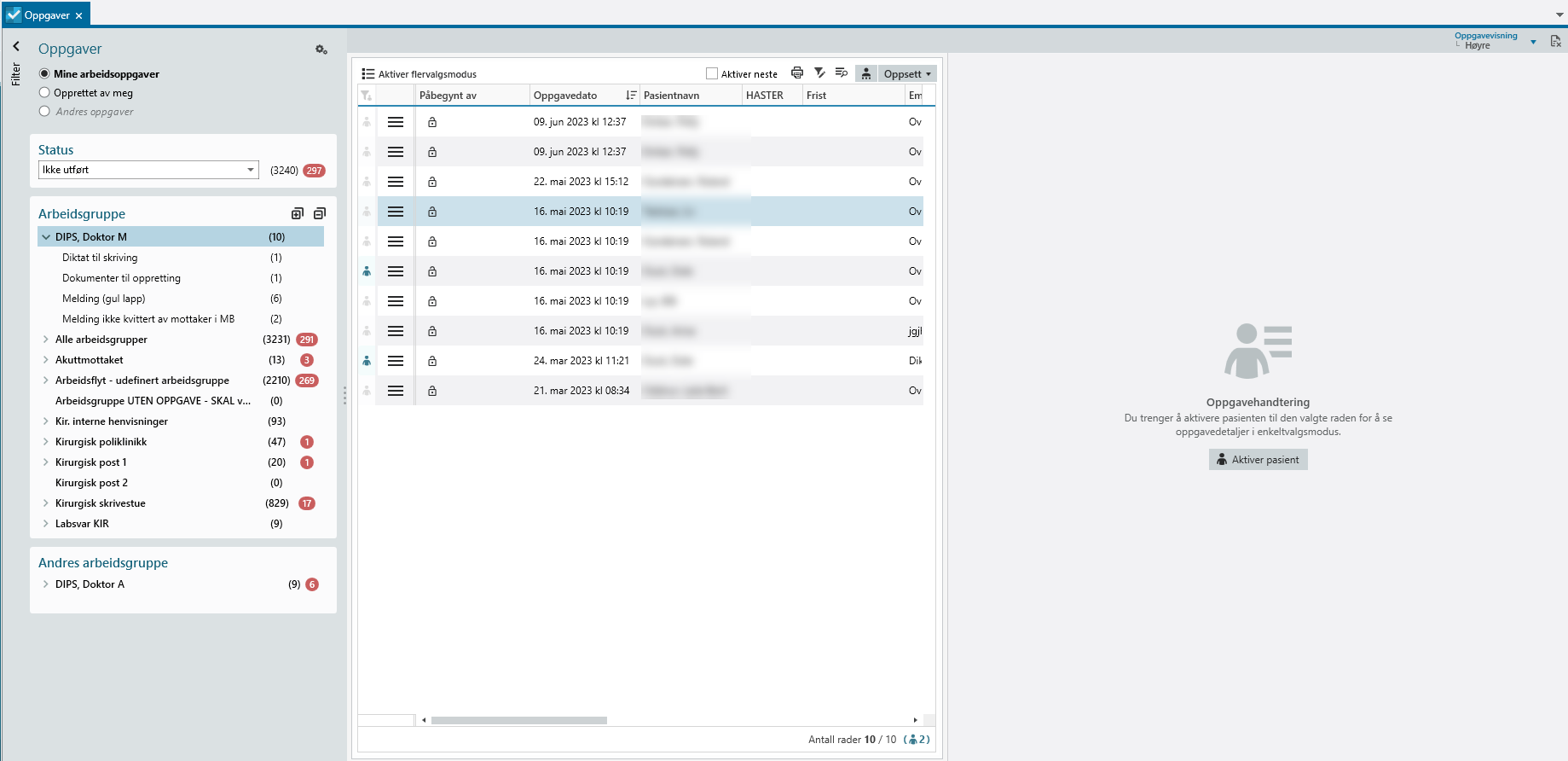Open the Oppgaver settings gears icon
This screenshot has width=1568, height=761.
click(x=321, y=50)
